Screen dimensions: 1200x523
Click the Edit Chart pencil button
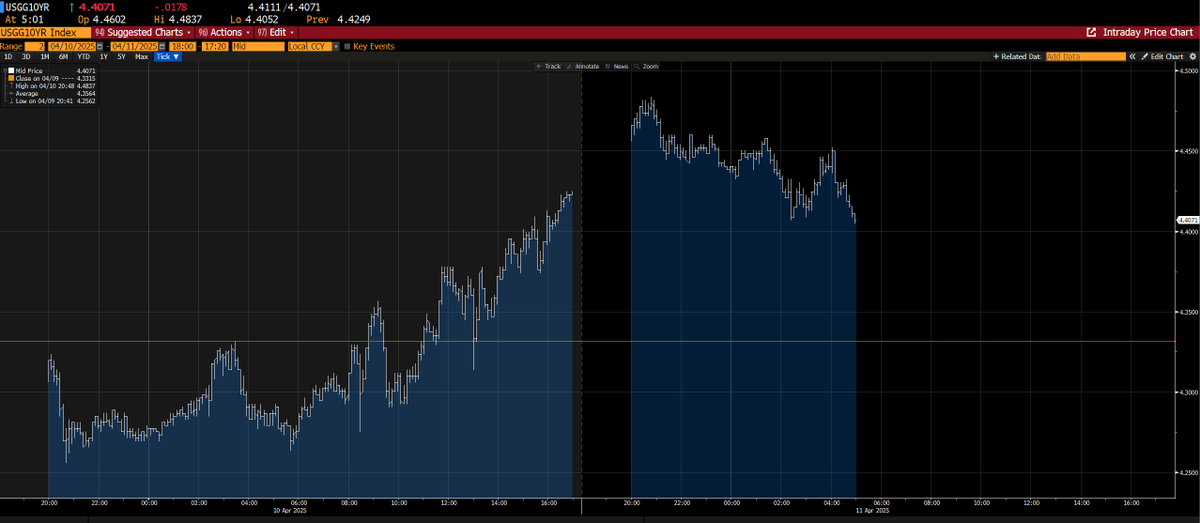pos(1162,57)
